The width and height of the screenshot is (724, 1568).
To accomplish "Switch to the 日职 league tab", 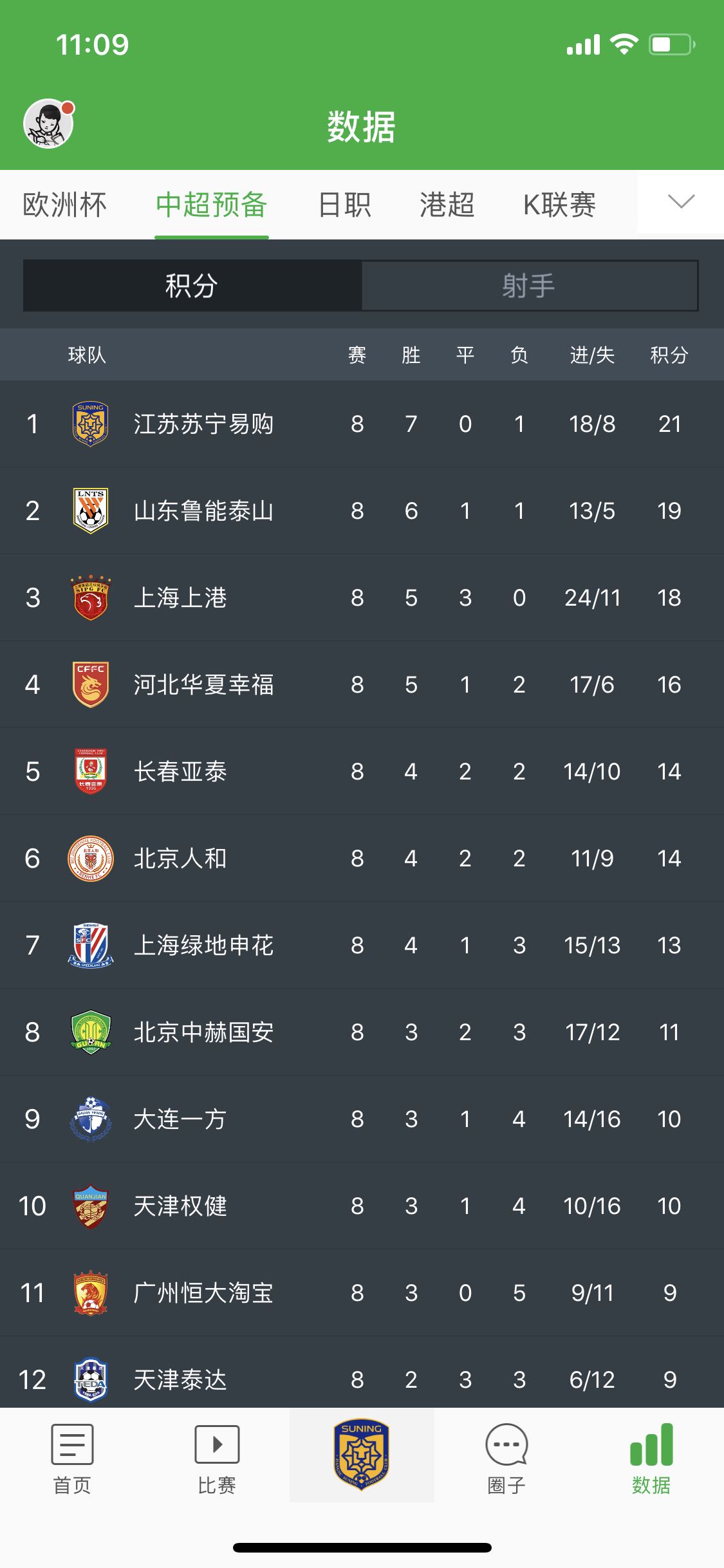I will click(x=345, y=205).
